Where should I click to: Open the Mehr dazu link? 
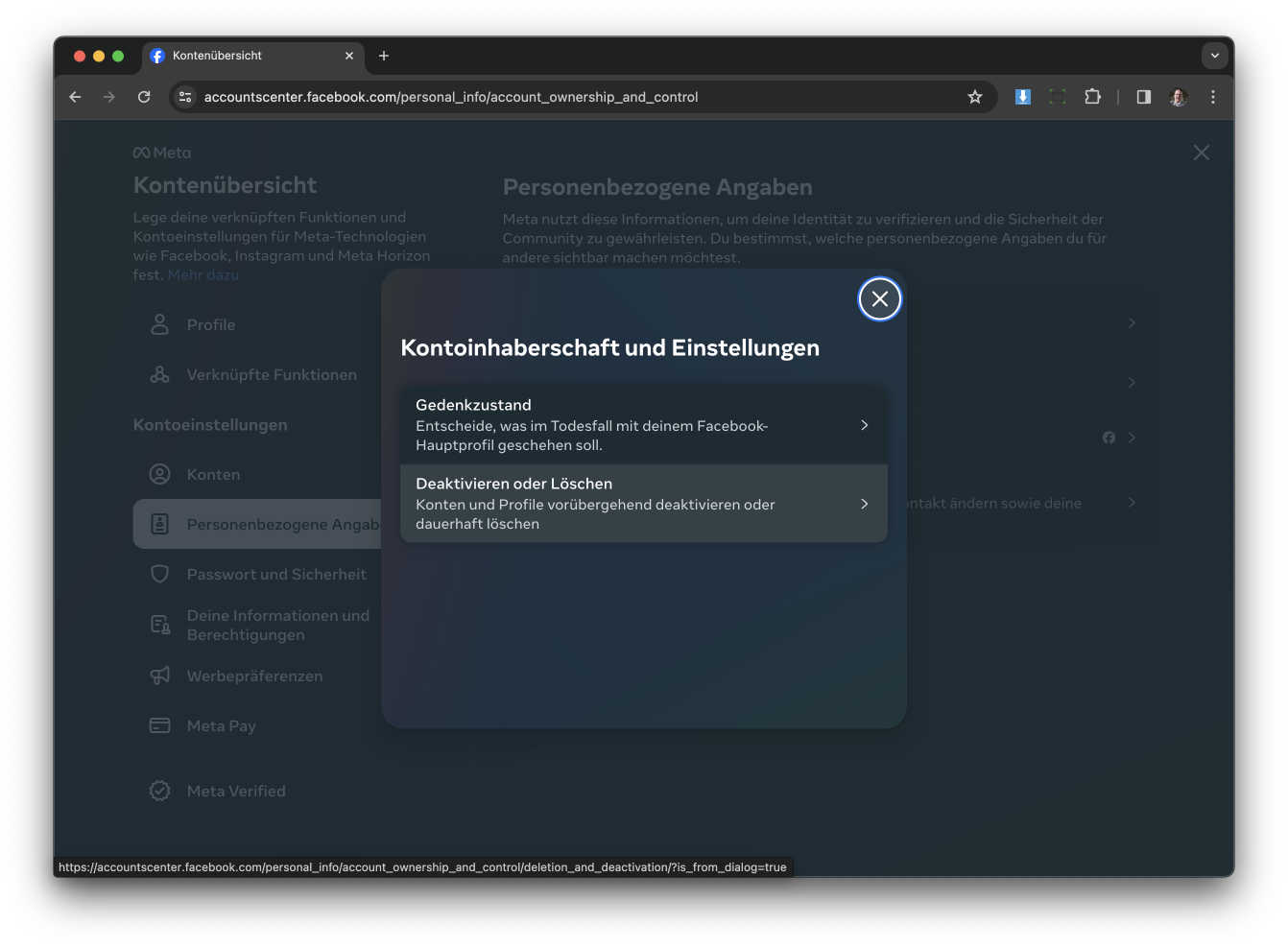203,275
